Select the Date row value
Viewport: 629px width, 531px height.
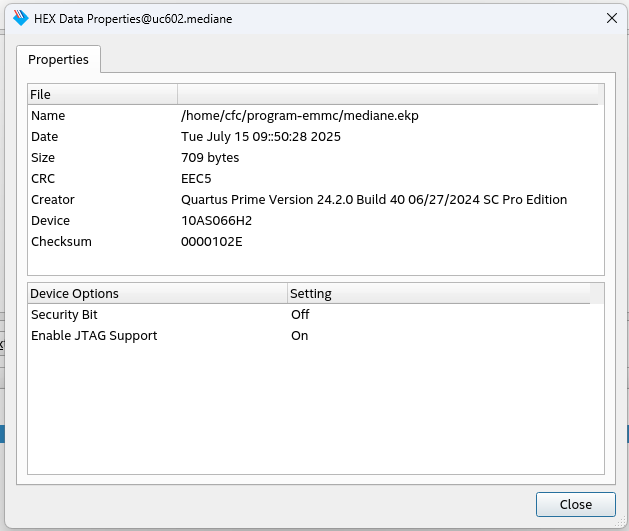tap(260, 137)
